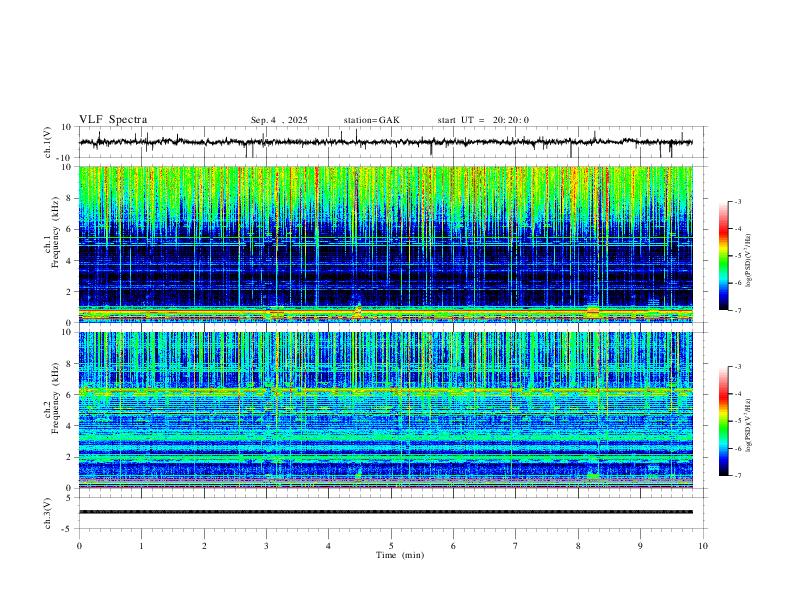
Task: Click the ch.2 spectrogram panel
Action: point(386,410)
